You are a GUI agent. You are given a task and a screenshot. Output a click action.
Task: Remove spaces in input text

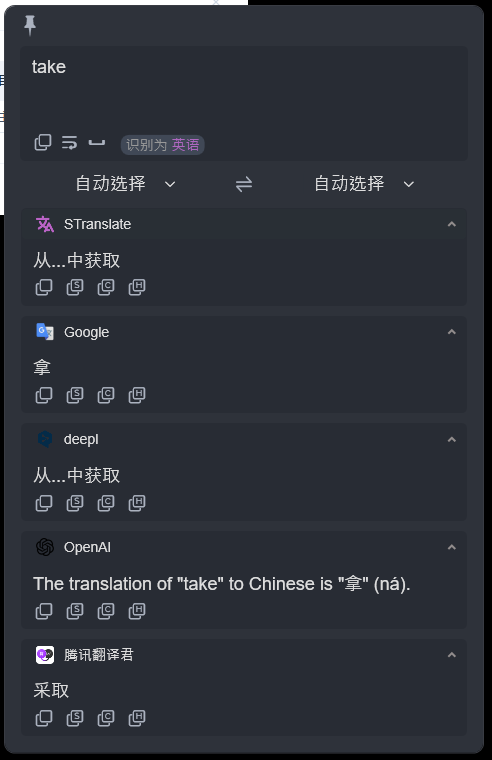[97, 143]
